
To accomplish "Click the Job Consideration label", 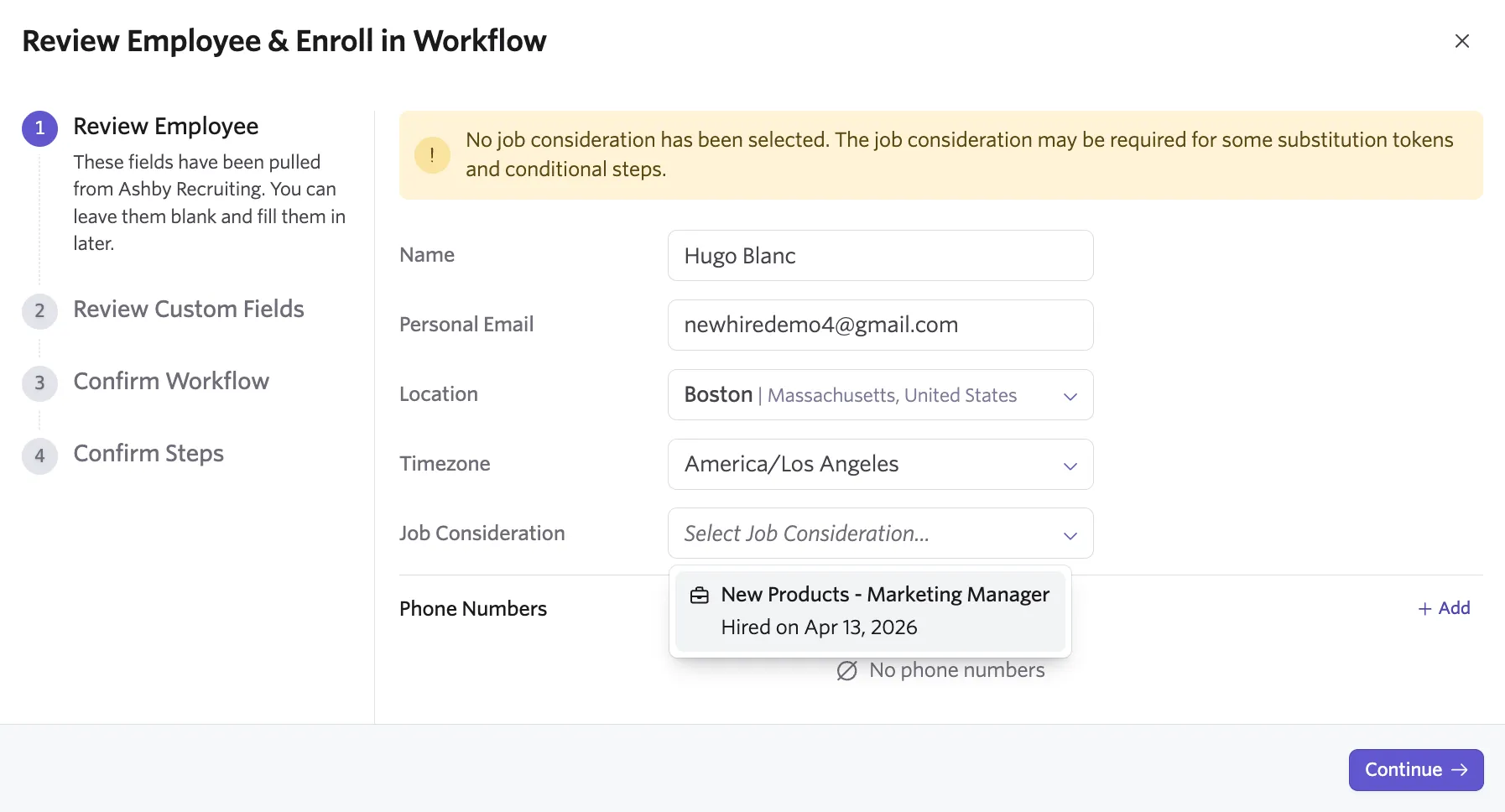I will tap(482, 534).
